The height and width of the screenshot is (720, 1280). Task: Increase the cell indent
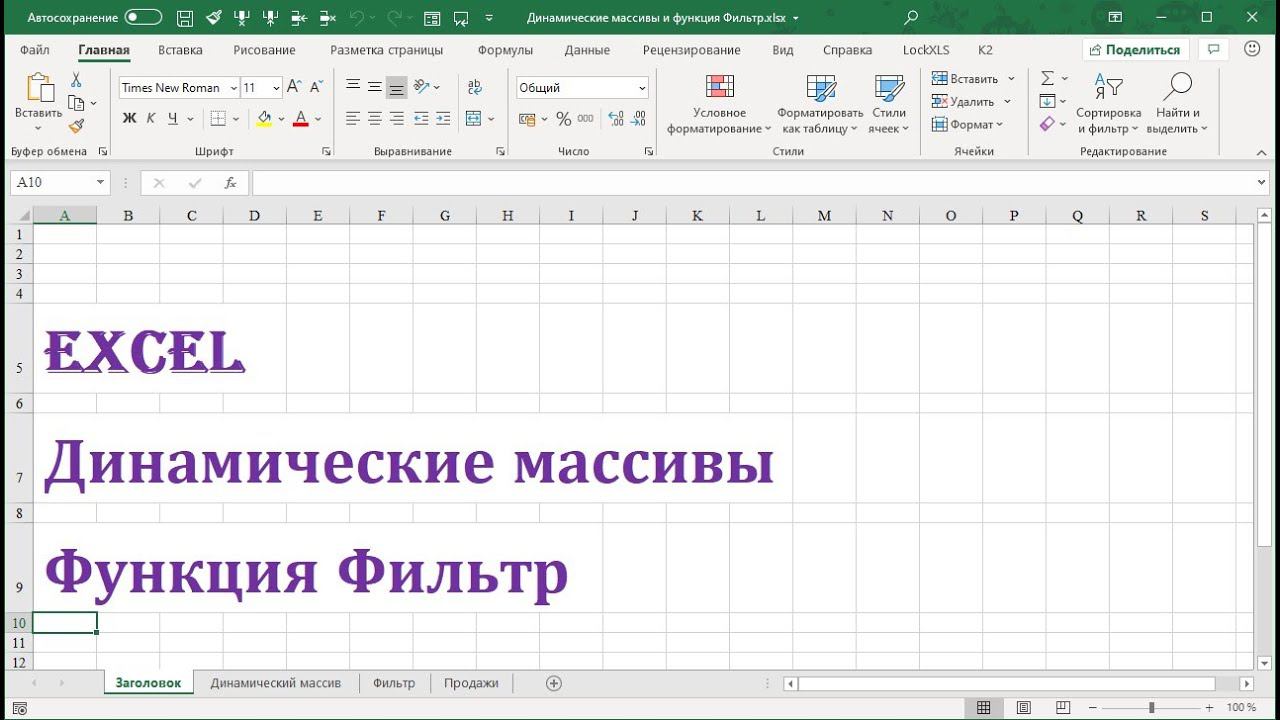pyautogui.click(x=443, y=118)
